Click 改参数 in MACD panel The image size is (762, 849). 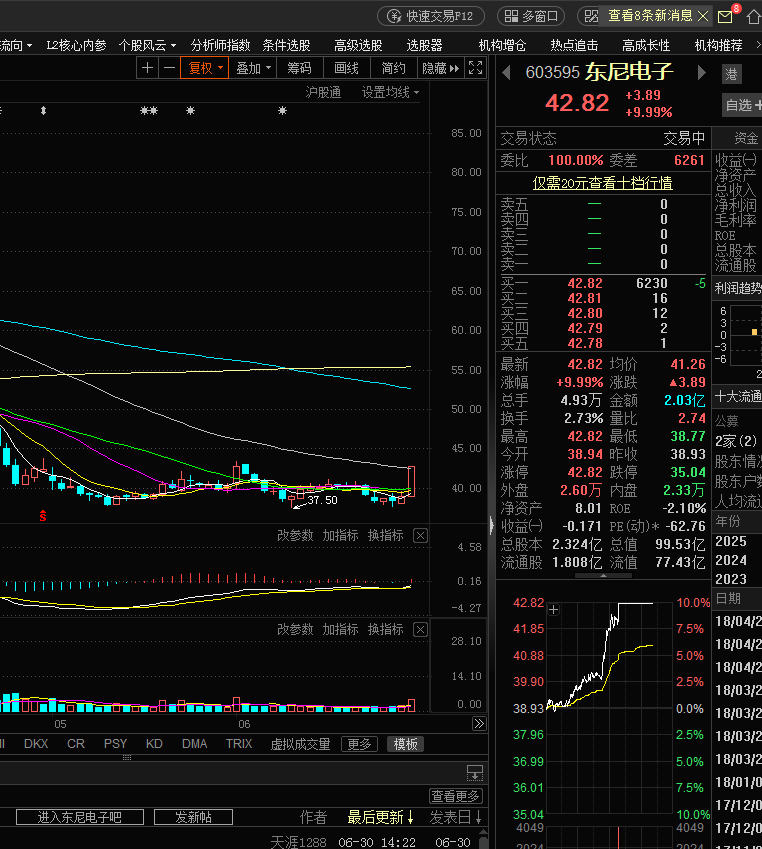coord(295,535)
